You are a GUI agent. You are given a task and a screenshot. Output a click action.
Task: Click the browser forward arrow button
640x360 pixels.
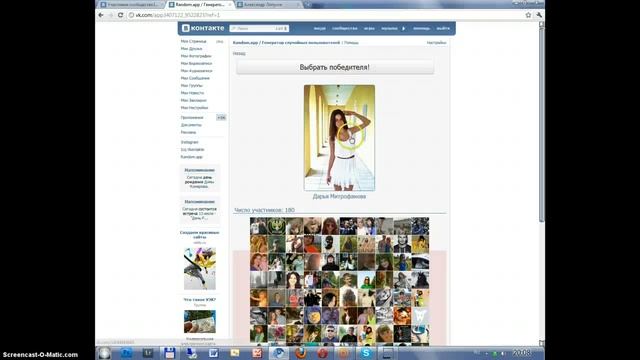[x=110, y=15]
